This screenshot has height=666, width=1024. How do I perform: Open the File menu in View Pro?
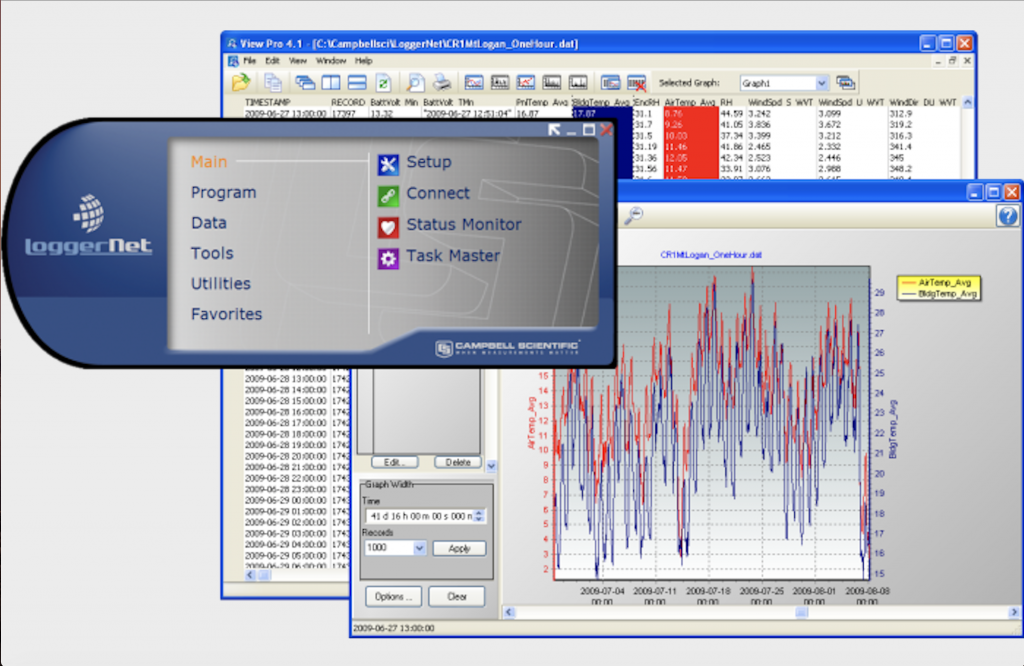click(249, 61)
